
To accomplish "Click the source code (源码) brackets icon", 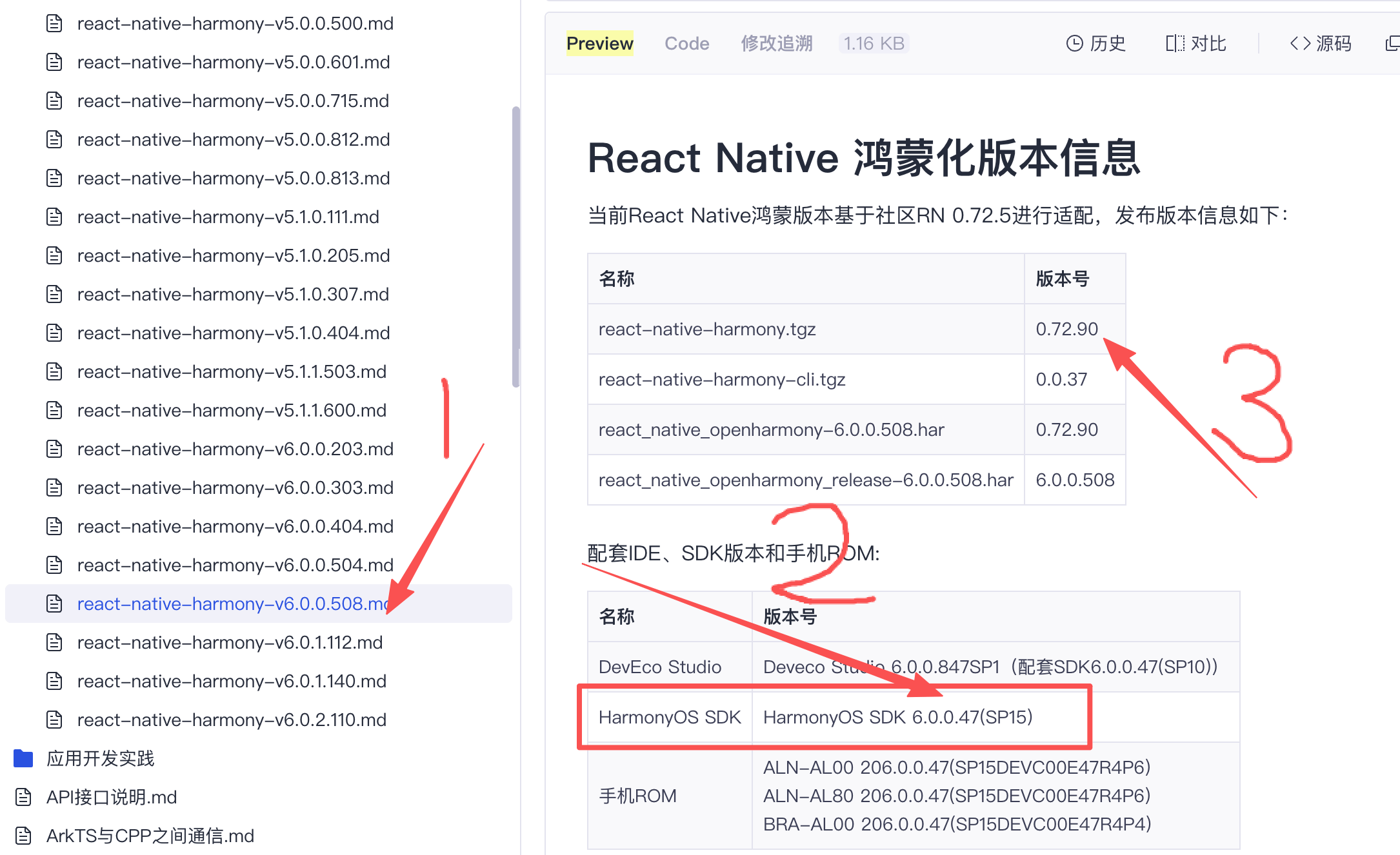I will click(x=1300, y=43).
